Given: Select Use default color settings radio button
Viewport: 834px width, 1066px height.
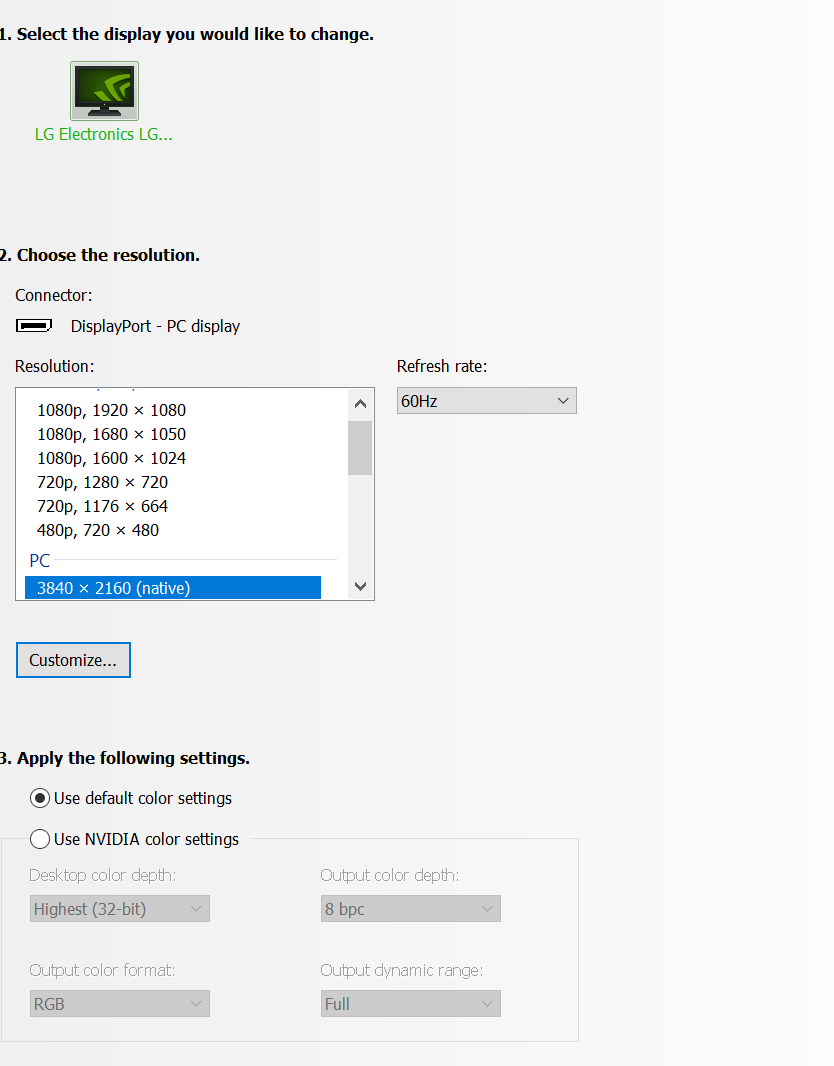Looking at the screenshot, I should pos(40,798).
